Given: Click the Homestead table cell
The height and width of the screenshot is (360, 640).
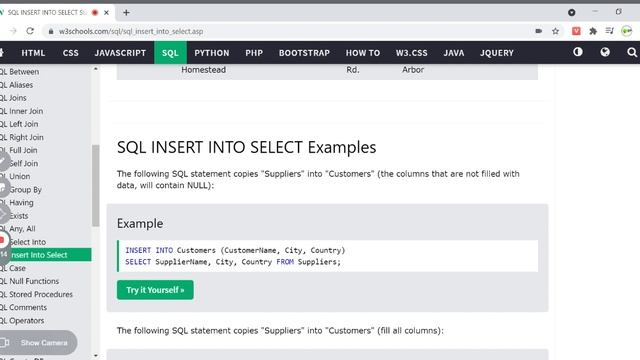Looking at the screenshot, I should pyautogui.click(x=203, y=70).
